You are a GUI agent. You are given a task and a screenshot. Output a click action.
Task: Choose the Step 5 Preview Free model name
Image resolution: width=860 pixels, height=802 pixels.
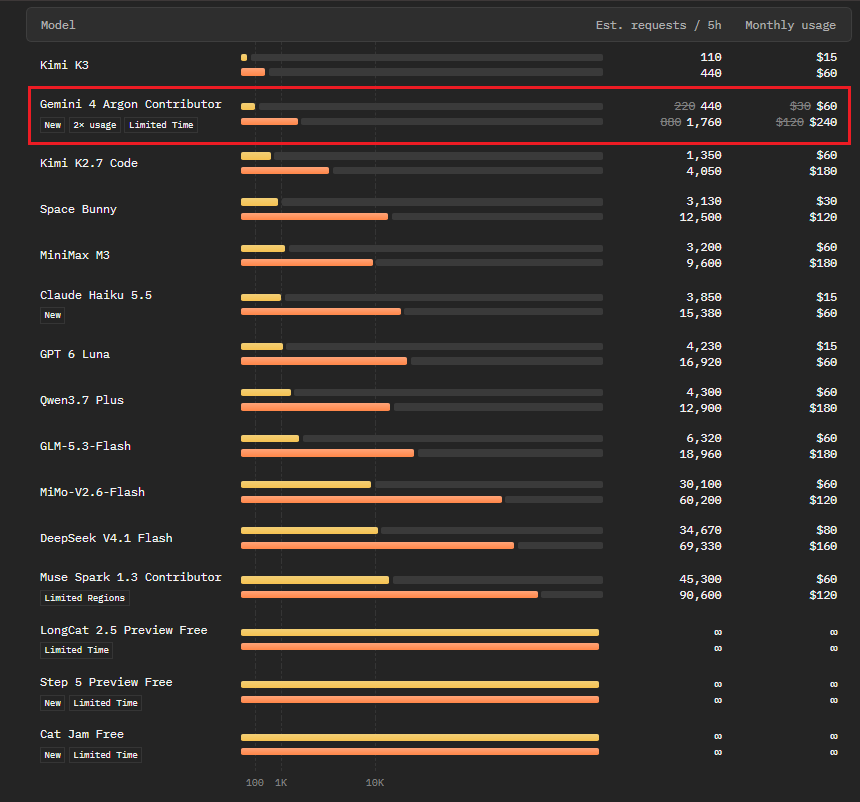[x=106, y=682]
